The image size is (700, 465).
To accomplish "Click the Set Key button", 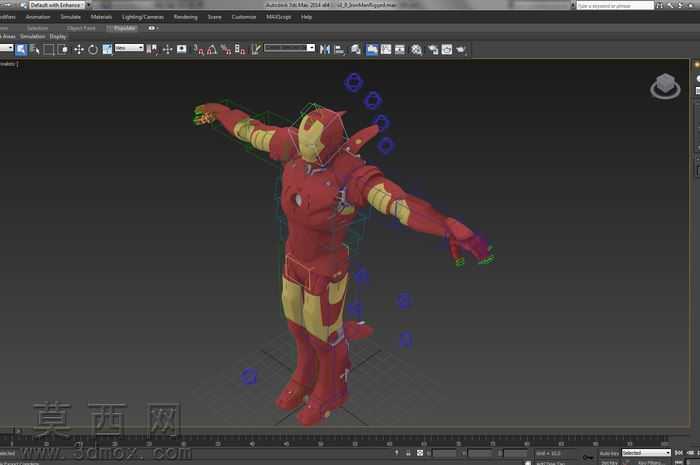I will (x=609, y=462).
